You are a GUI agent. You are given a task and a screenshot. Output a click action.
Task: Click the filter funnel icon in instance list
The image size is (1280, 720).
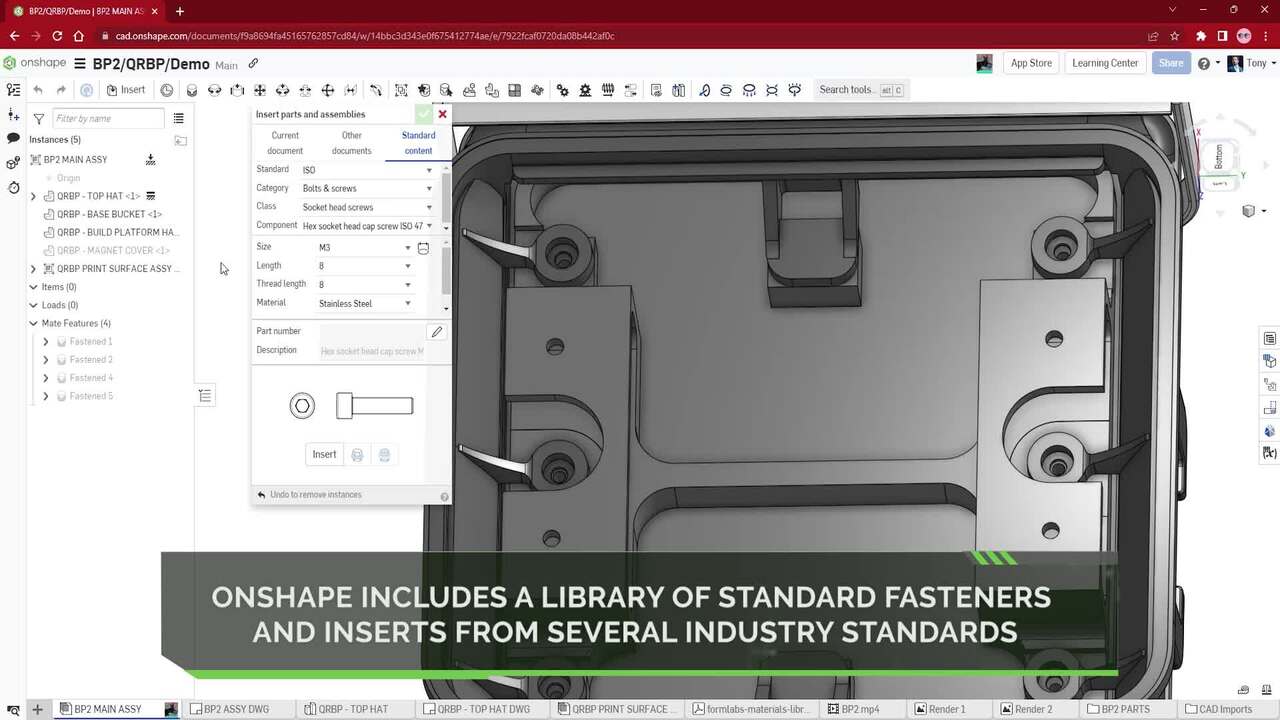39,118
